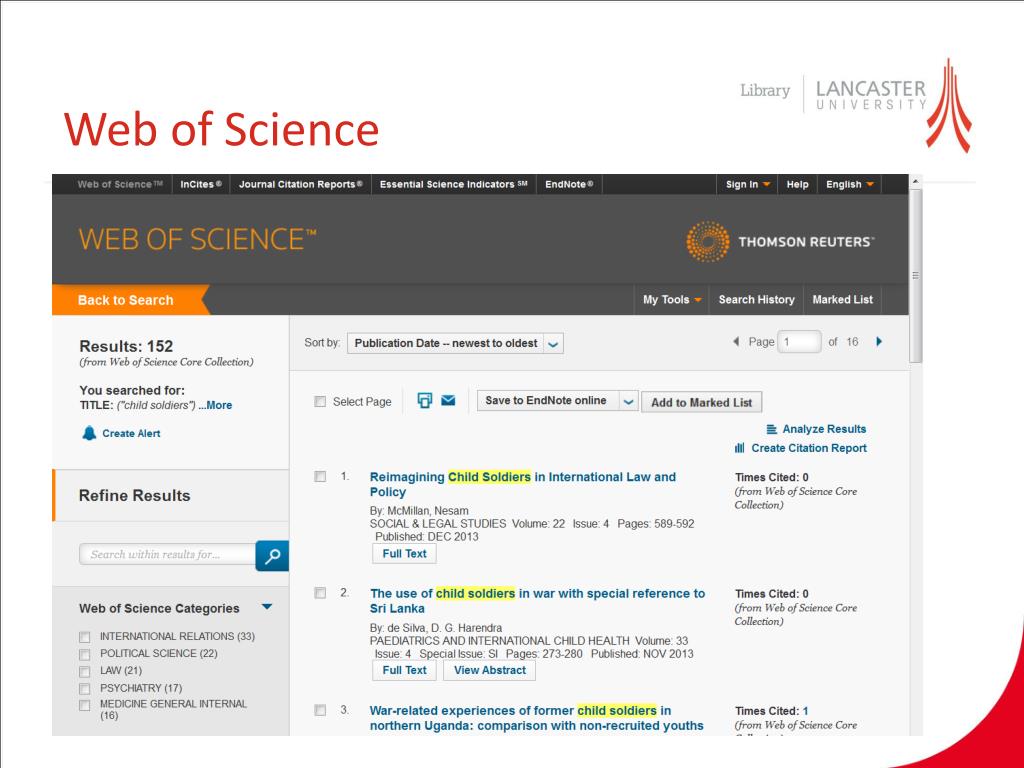This screenshot has width=1024, height=768.
Task: Click the print results icon
Action: (424, 401)
